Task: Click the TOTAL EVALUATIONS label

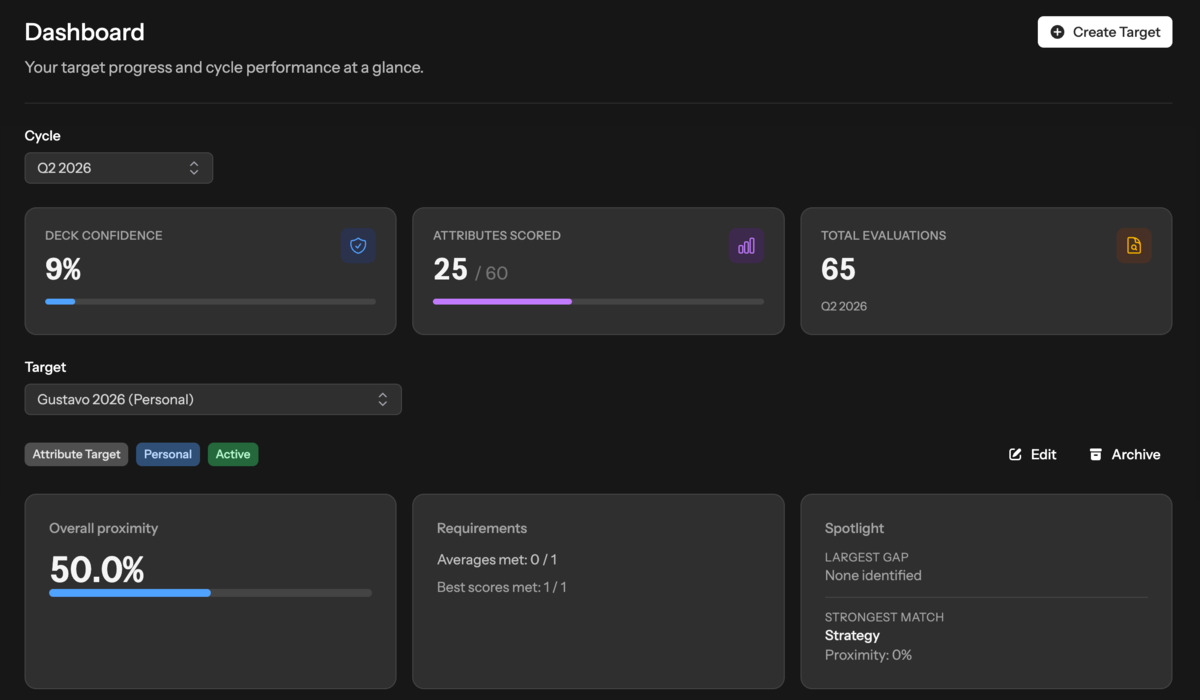Action: pos(883,236)
